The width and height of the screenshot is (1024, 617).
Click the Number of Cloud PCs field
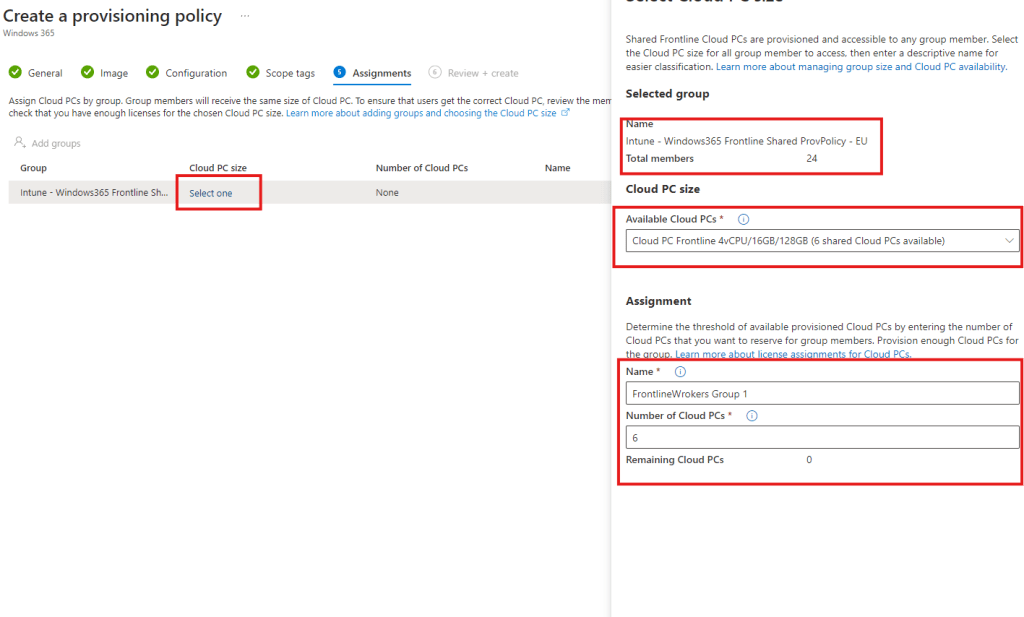click(x=822, y=438)
